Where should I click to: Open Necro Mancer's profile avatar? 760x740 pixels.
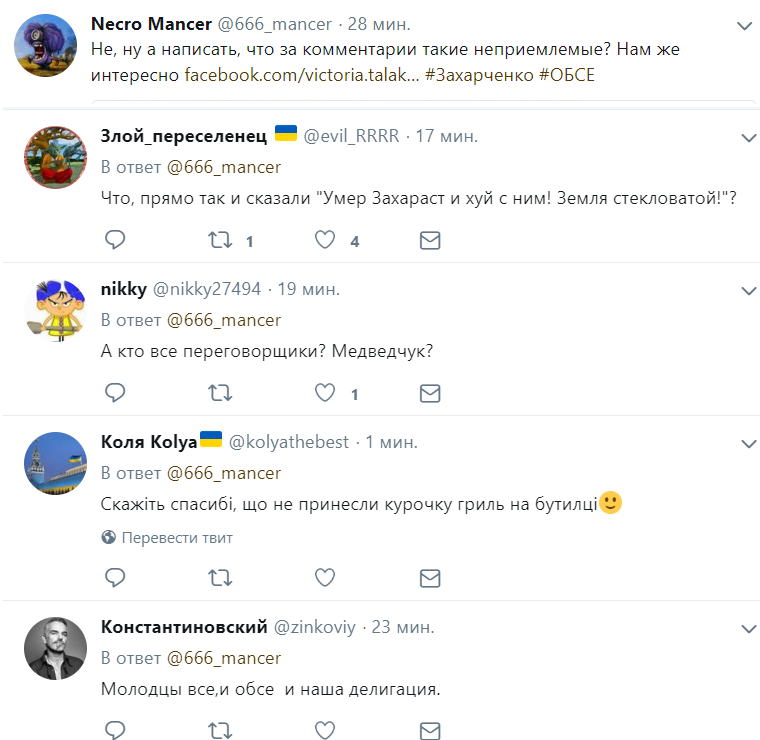coord(47,47)
